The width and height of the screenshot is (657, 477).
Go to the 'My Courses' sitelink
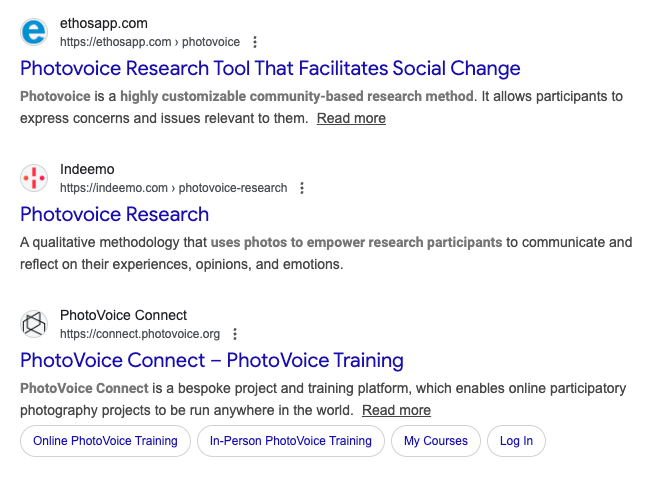tap(435, 441)
